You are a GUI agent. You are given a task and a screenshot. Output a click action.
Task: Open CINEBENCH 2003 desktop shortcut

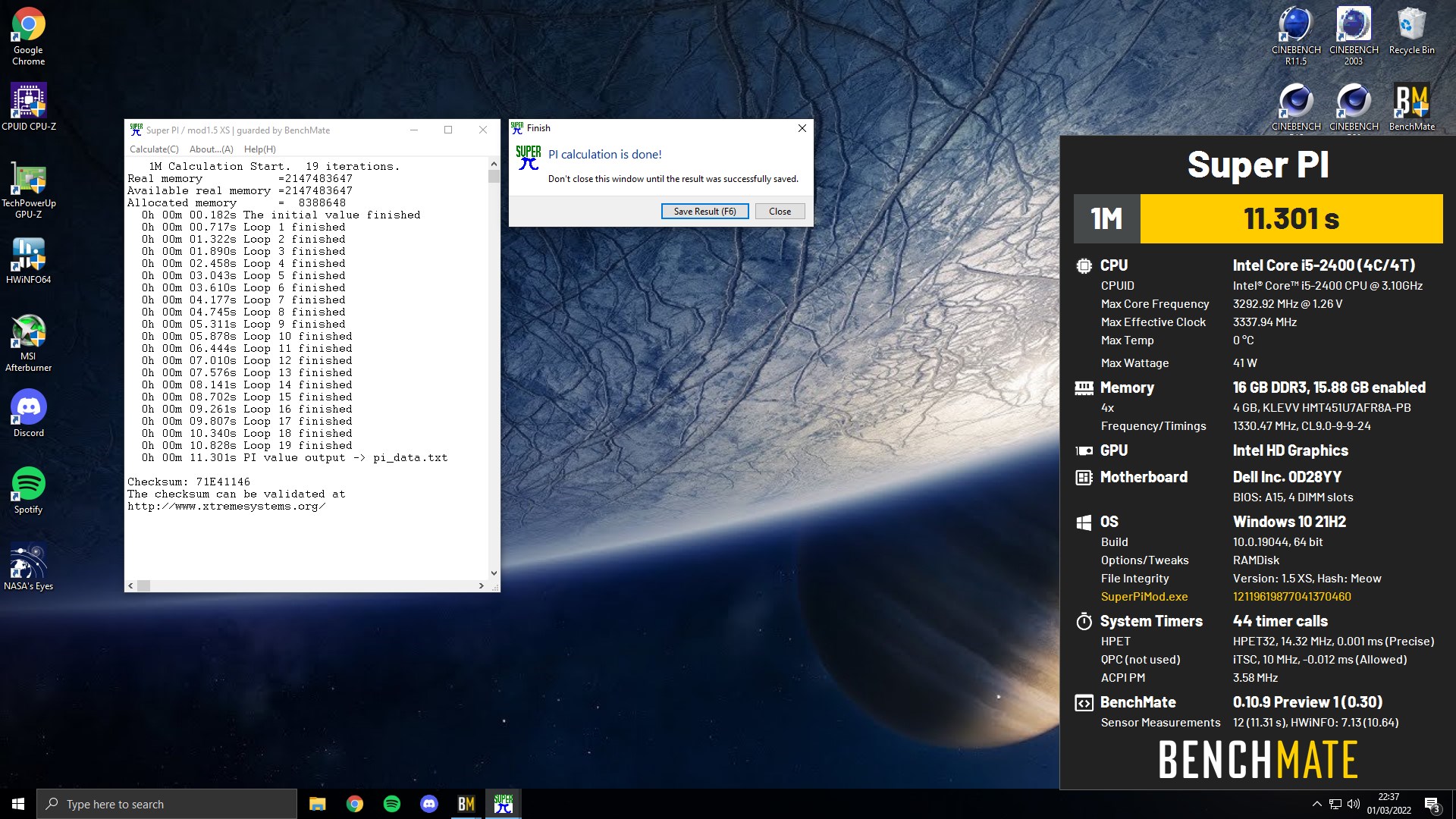coord(1354,36)
